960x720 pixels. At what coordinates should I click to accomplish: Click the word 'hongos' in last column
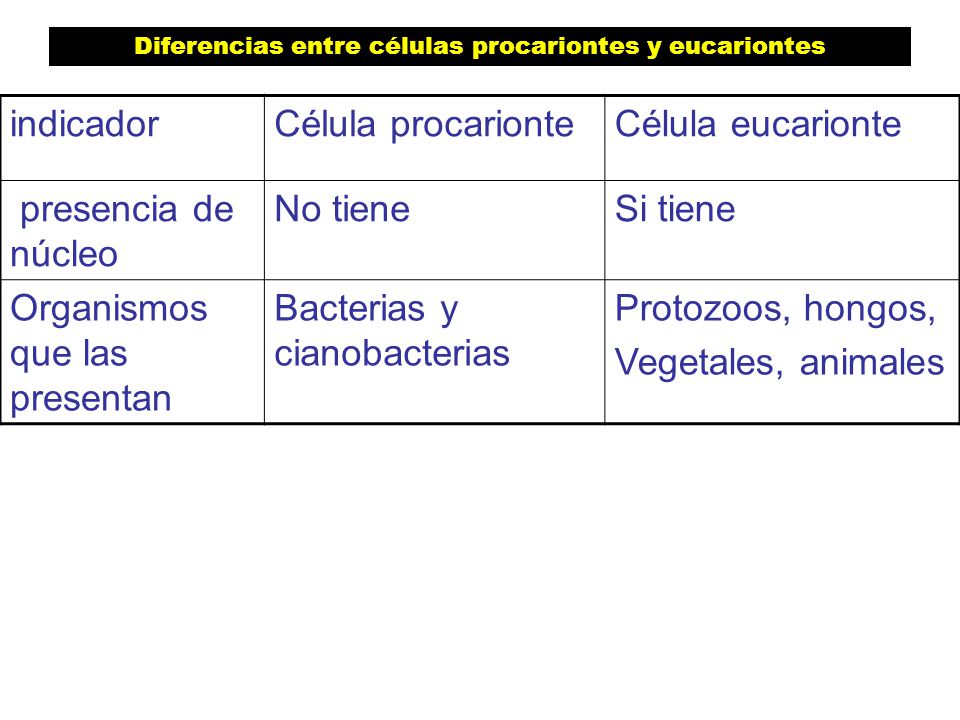[x=869, y=310]
